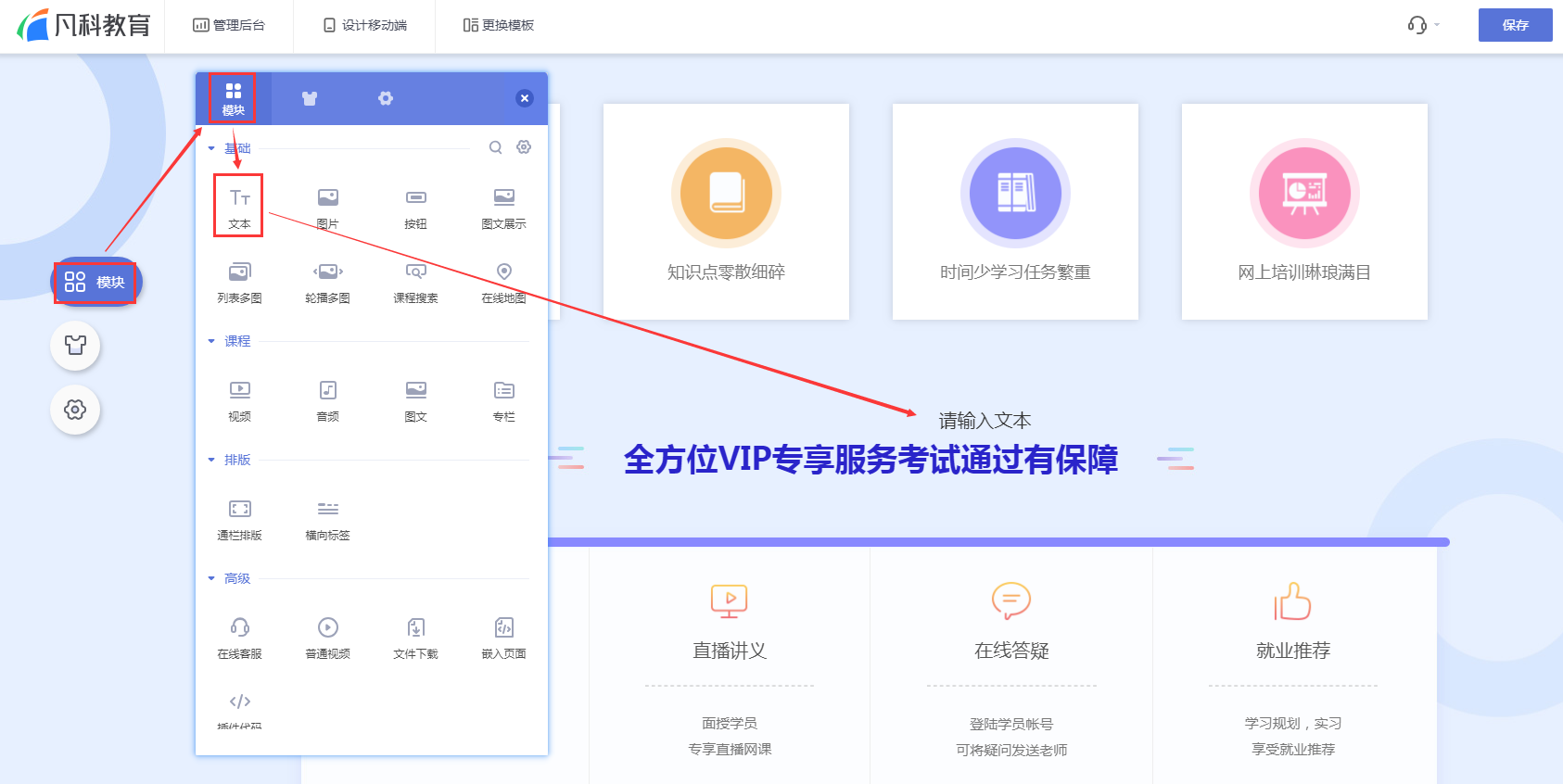Select the 通栏排版 layout module
The height and width of the screenshot is (784, 1563).
point(239,519)
